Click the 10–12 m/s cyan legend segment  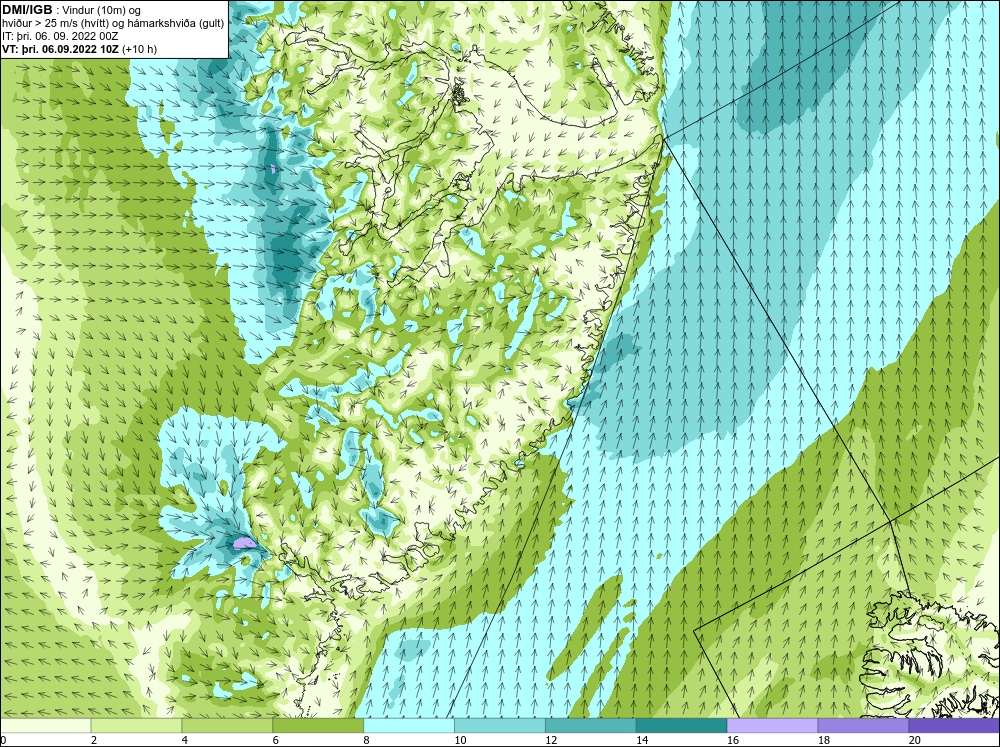point(500,725)
